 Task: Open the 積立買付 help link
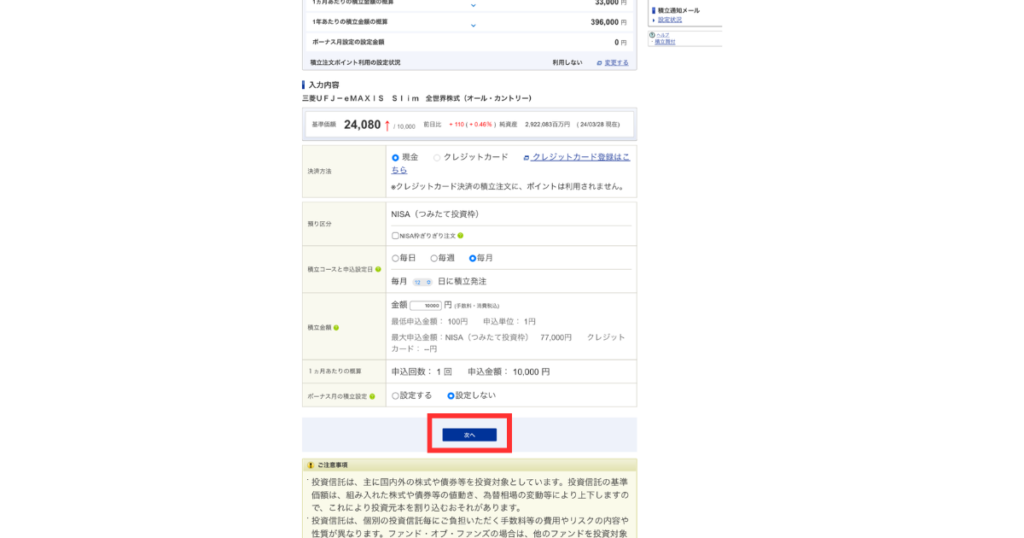point(665,42)
